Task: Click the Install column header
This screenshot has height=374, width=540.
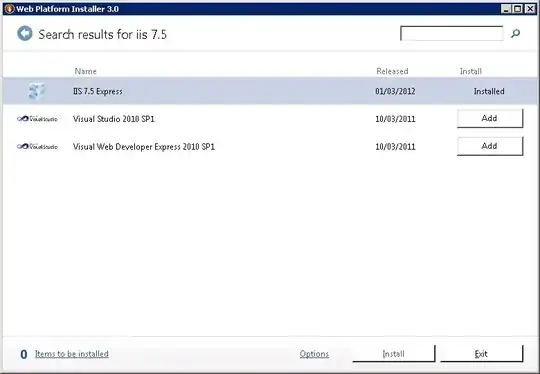Action: (471, 71)
